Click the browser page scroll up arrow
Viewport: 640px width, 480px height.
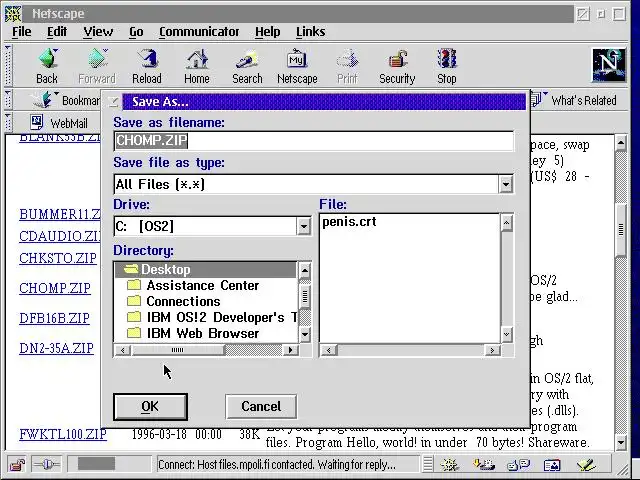click(x=621, y=143)
